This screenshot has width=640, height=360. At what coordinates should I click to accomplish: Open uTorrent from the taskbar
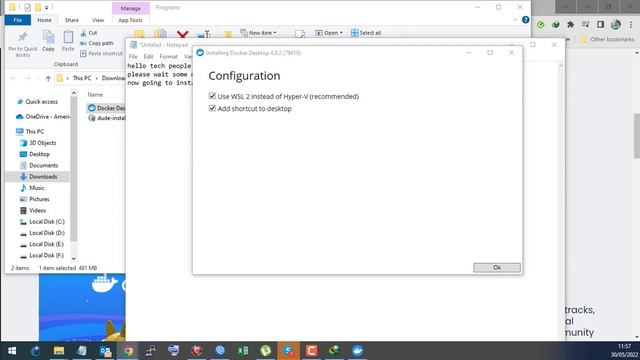(x=266, y=351)
